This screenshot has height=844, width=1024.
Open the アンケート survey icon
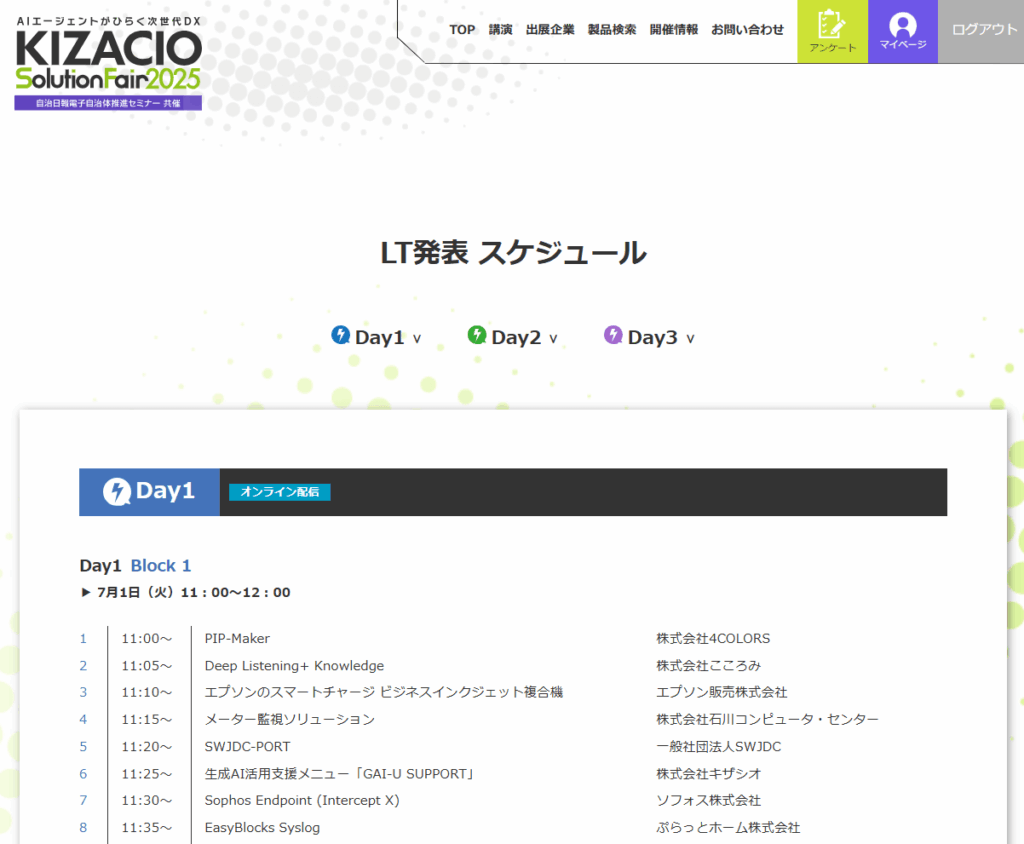point(832,31)
